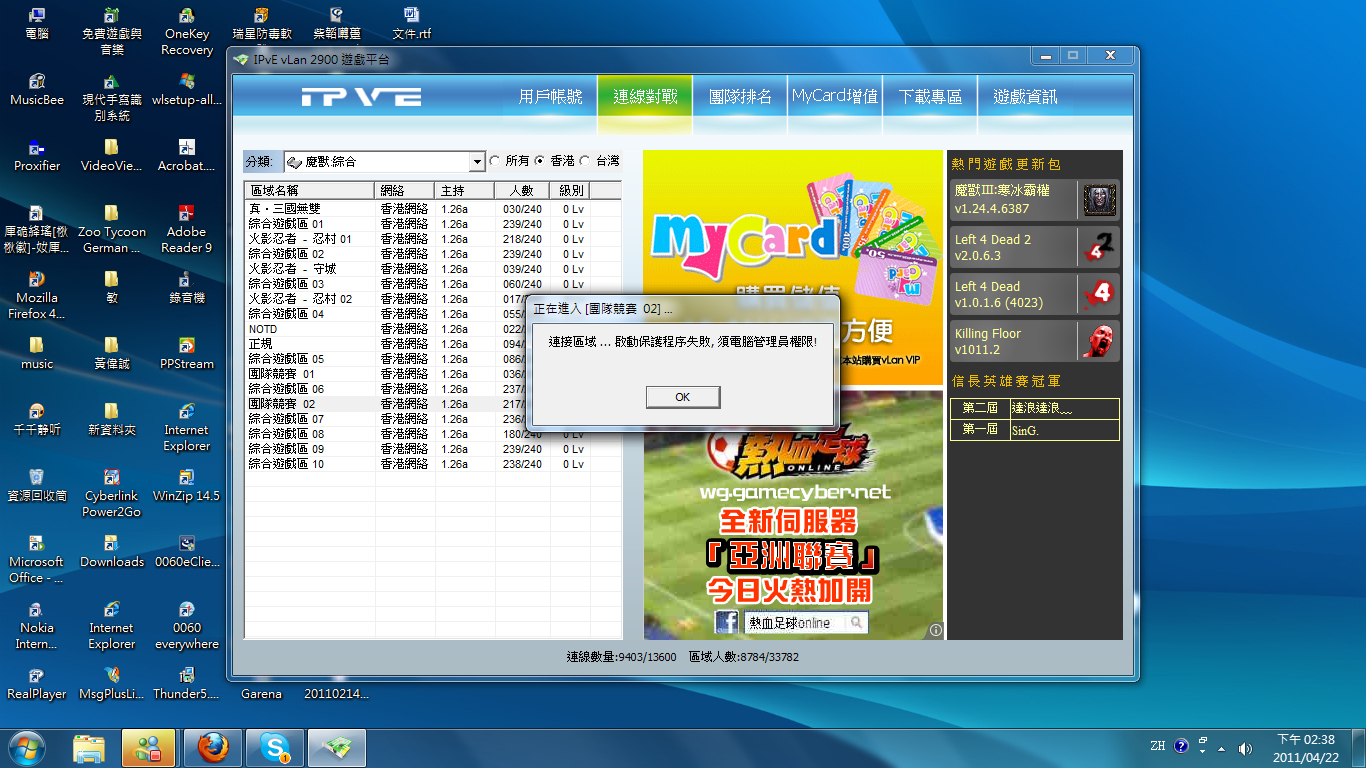The image size is (1366, 768).
Task: Click the Warcraft III update pack icon
Action: coord(1099,200)
